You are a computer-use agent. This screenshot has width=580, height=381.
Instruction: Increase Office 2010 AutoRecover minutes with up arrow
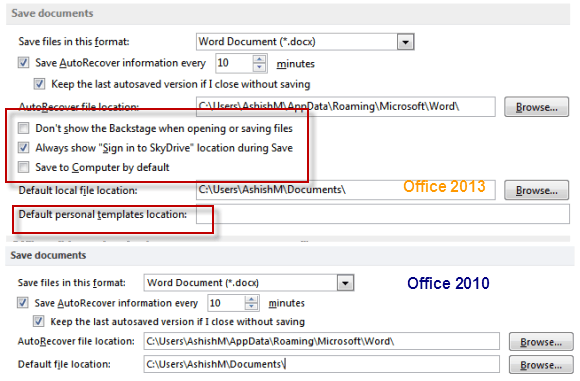[252, 299]
